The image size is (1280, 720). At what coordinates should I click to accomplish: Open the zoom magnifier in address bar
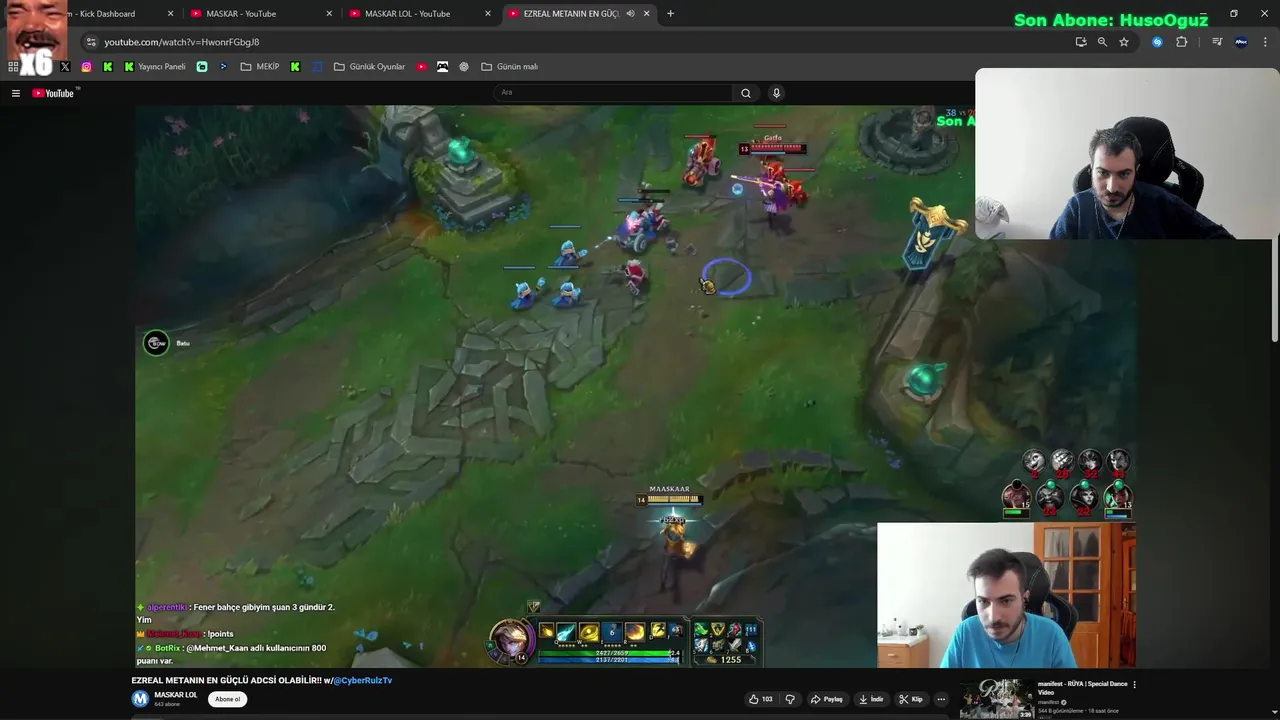click(1102, 42)
